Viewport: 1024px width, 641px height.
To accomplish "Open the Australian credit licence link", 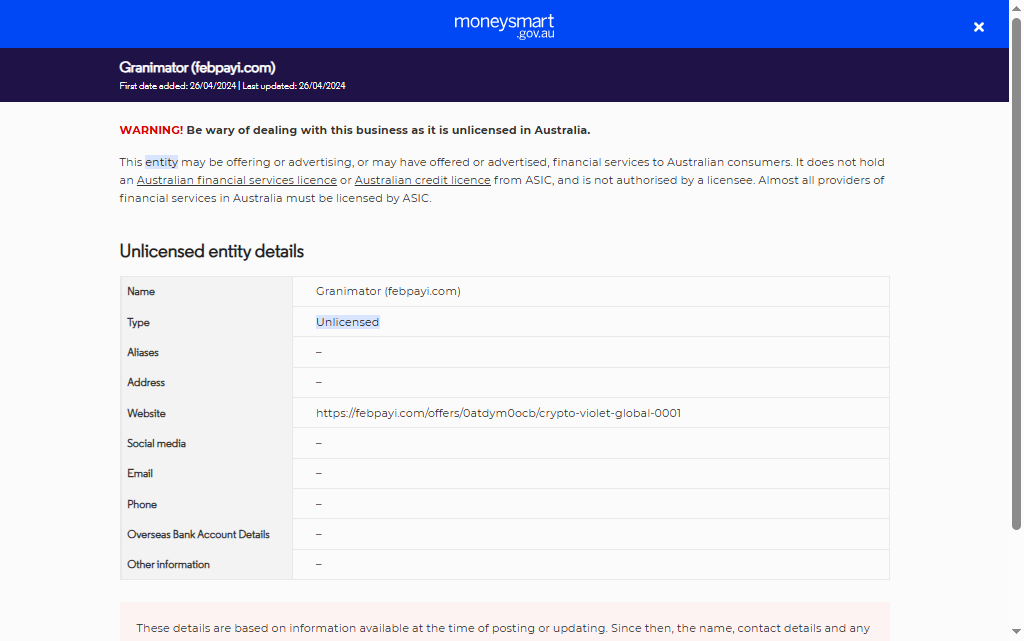I will (422, 181).
